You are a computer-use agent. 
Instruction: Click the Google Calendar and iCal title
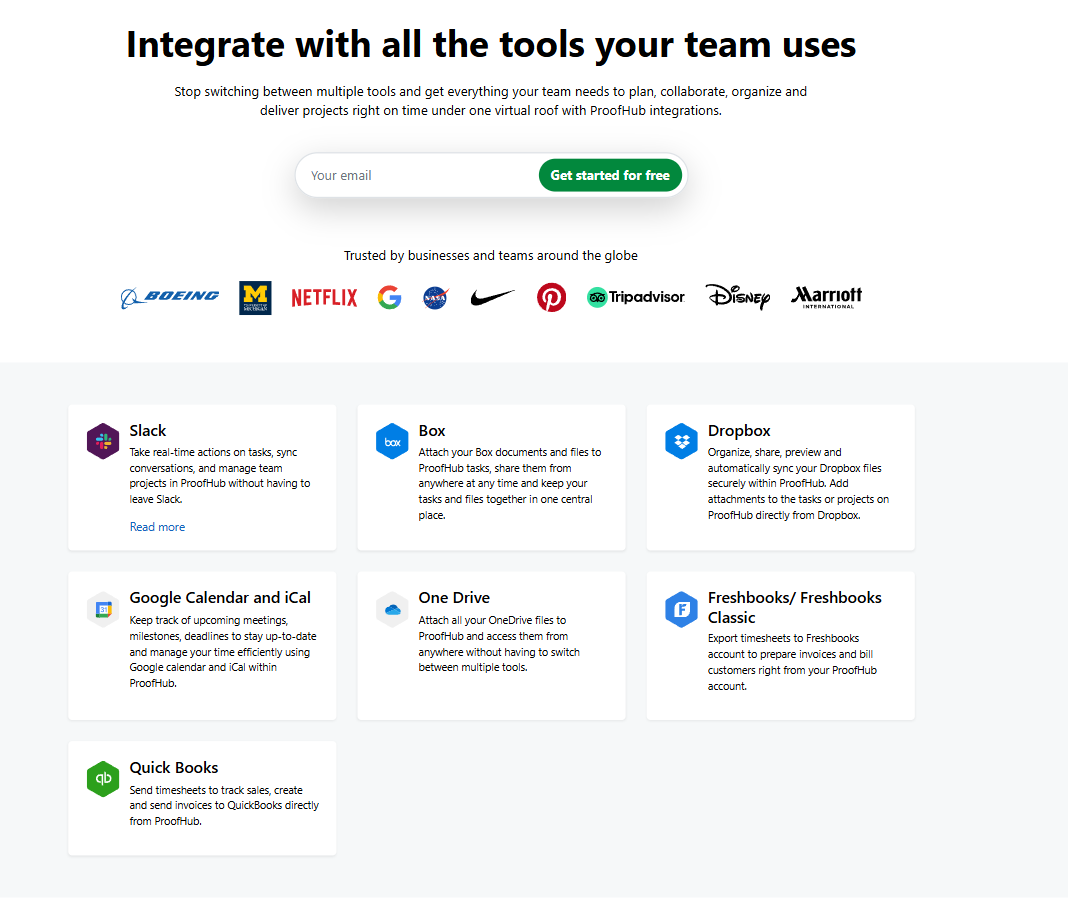220,598
